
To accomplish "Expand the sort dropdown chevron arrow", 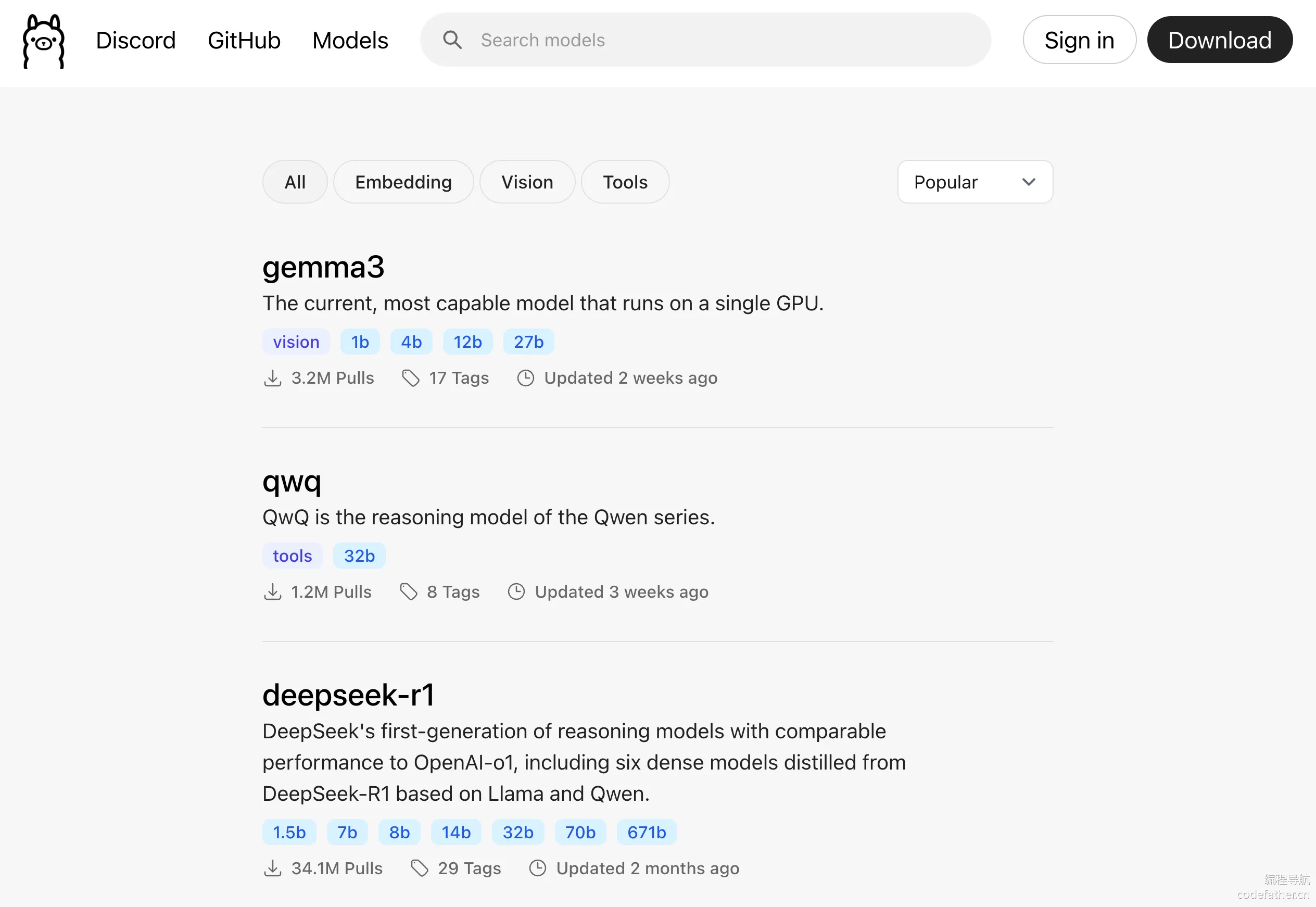I will pos(1029,182).
